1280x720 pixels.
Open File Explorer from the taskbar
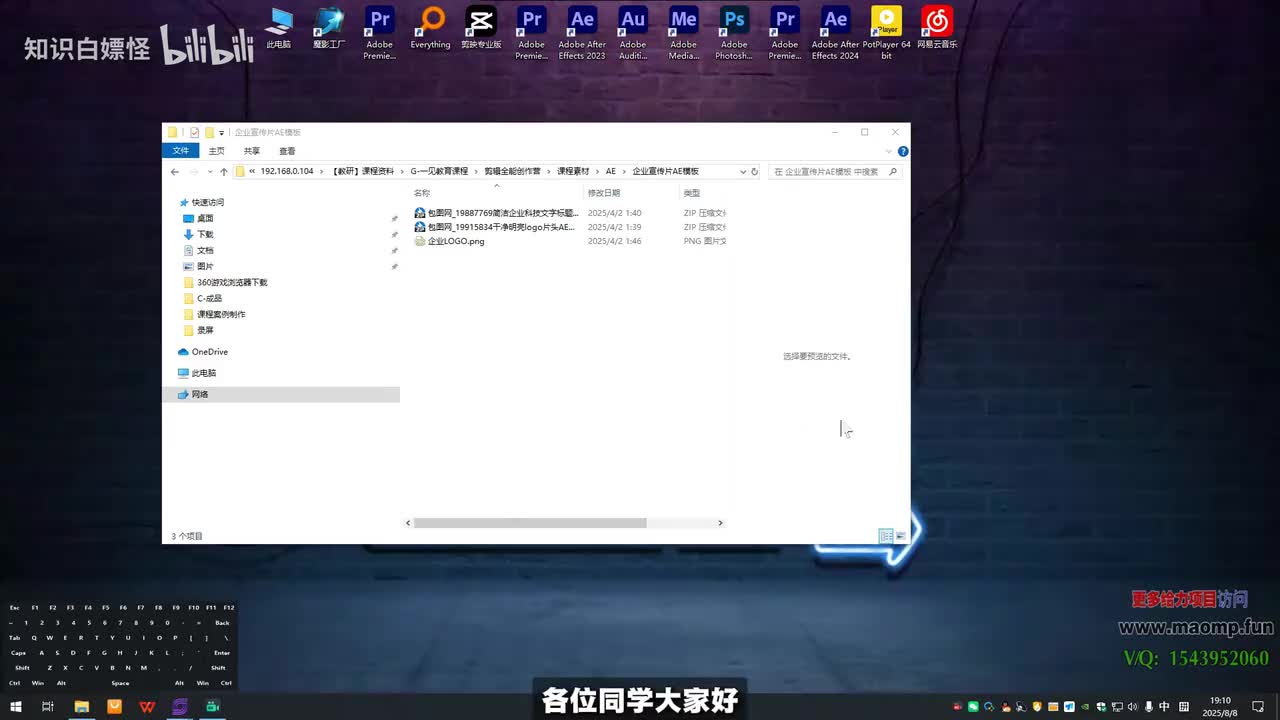click(x=82, y=706)
